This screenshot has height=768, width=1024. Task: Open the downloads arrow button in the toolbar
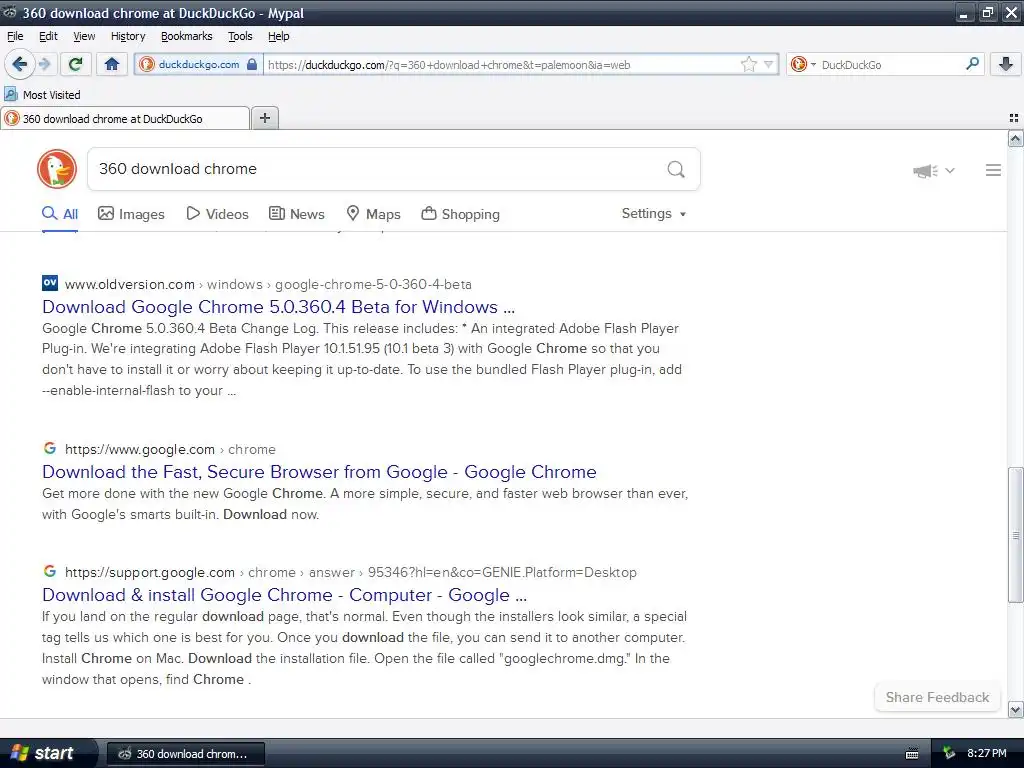click(x=1006, y=64)
